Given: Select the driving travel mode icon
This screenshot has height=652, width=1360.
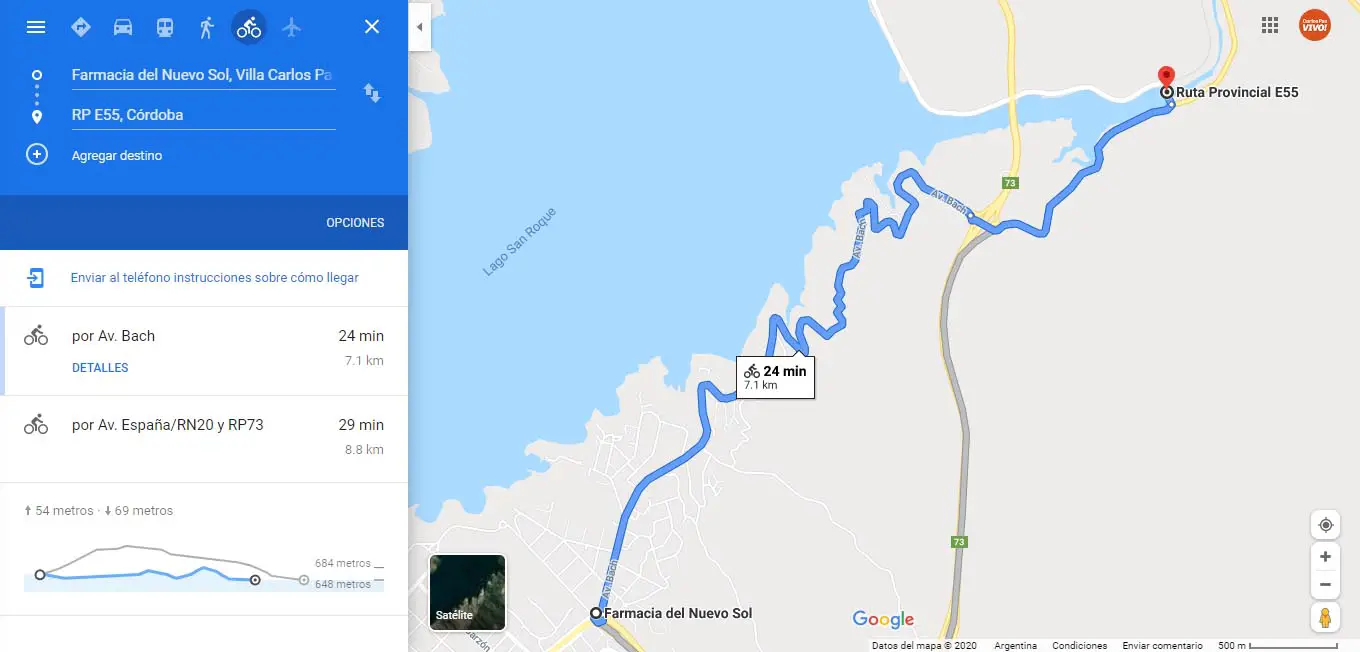Looking at the screenshot, I should point(123,27).
